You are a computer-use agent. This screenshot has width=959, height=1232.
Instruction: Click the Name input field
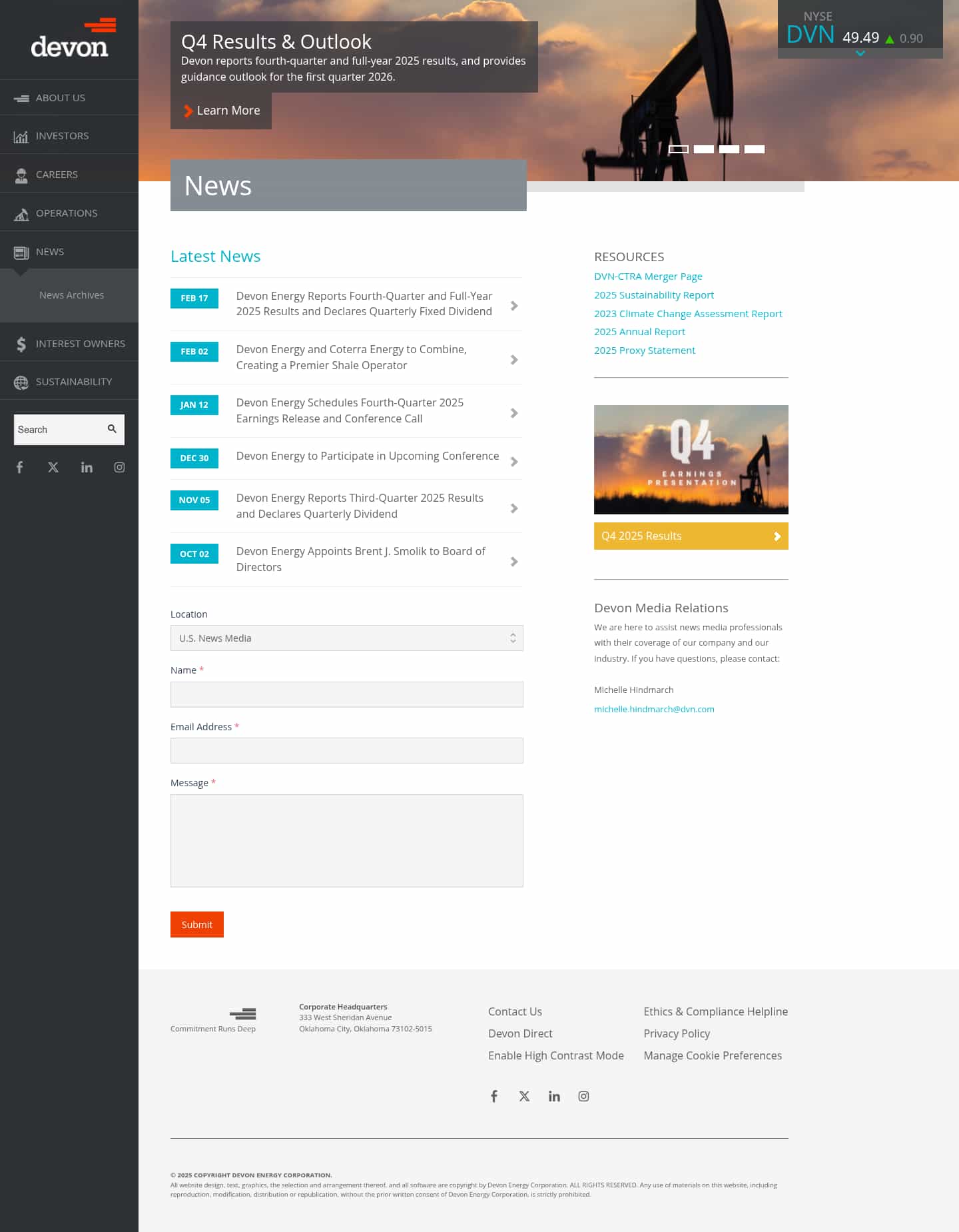click(x=347, y=694)
